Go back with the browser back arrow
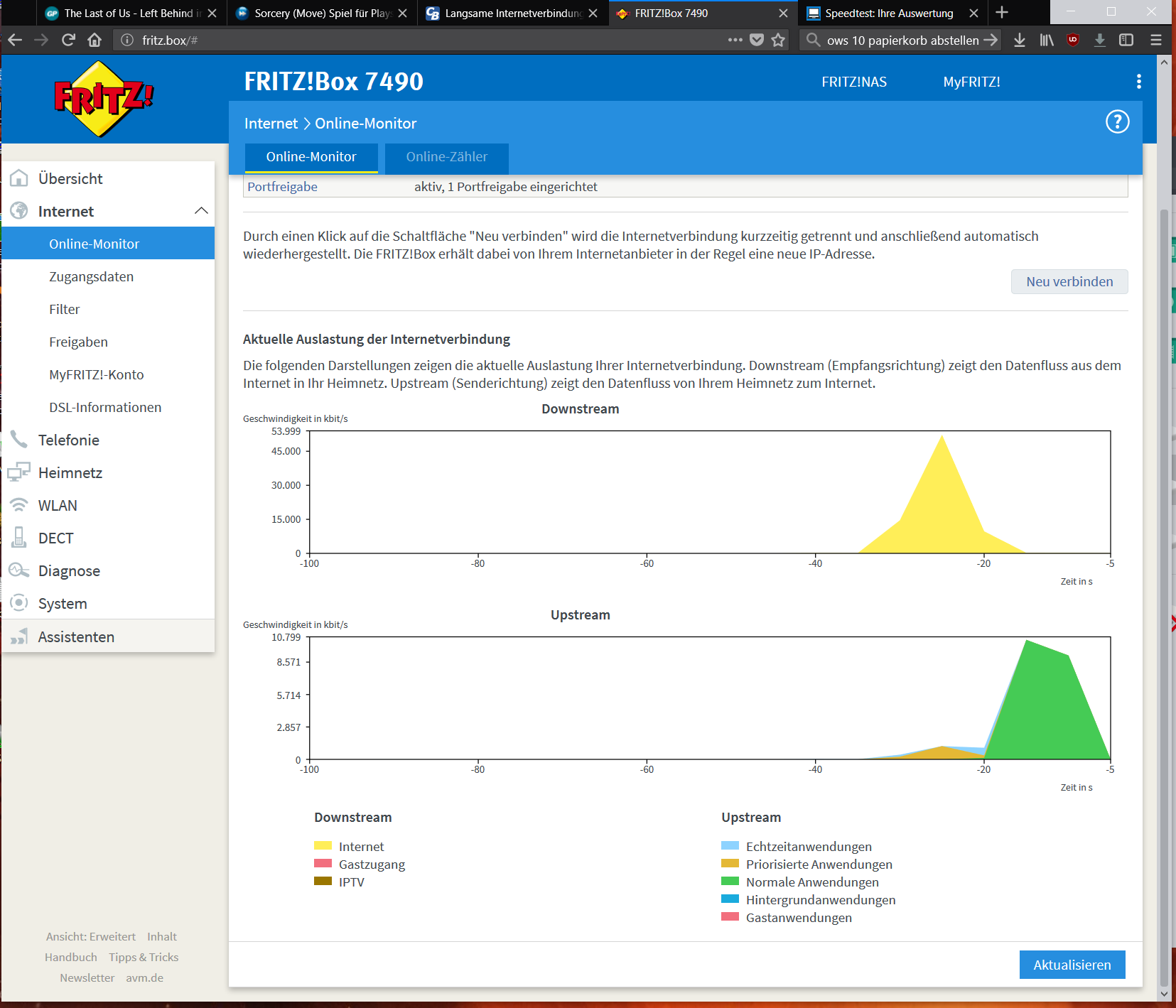1176x1008 pixels. click(x=15, y=40)
